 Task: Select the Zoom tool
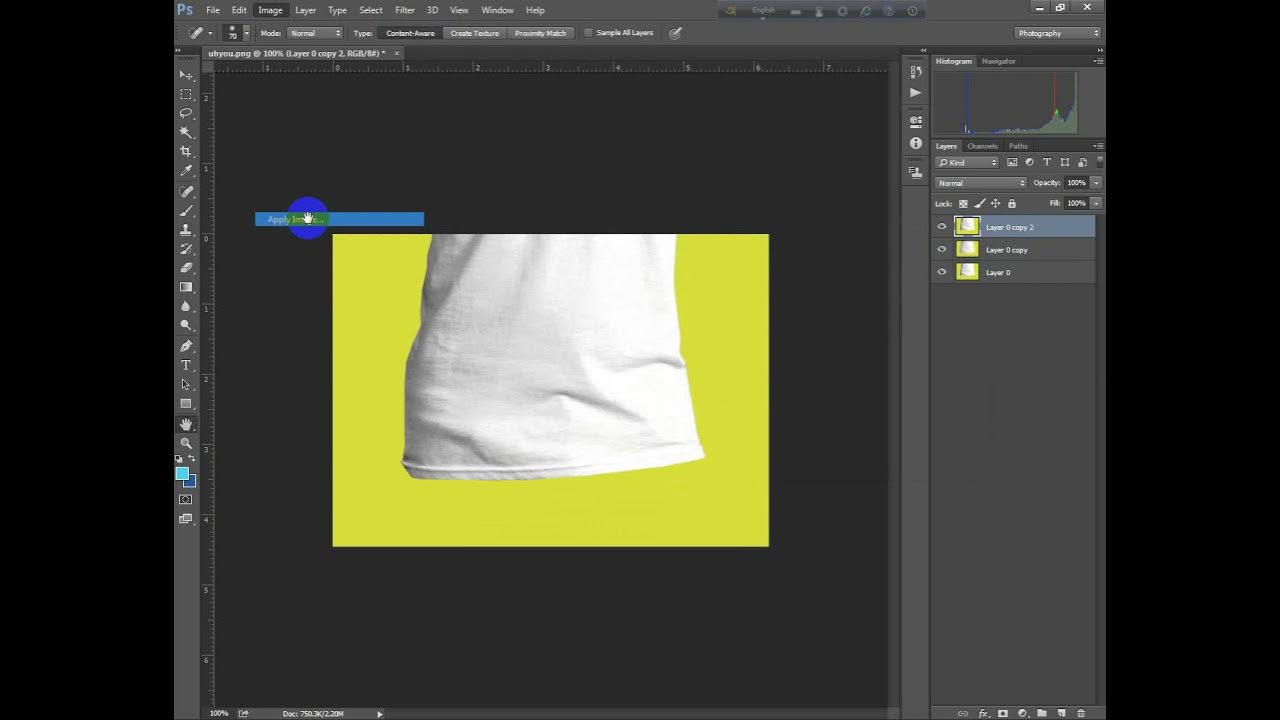coord(186,443)
